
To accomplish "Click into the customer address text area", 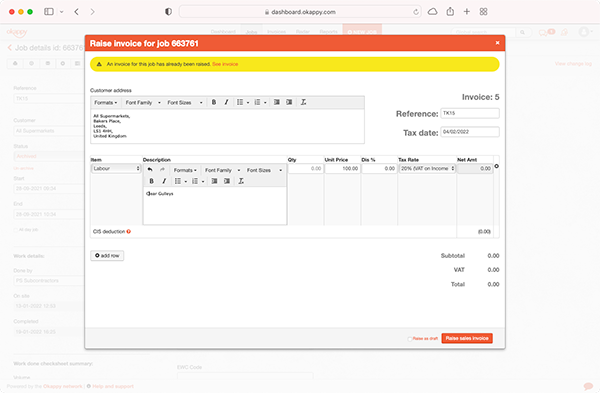I will pos(227,126).
